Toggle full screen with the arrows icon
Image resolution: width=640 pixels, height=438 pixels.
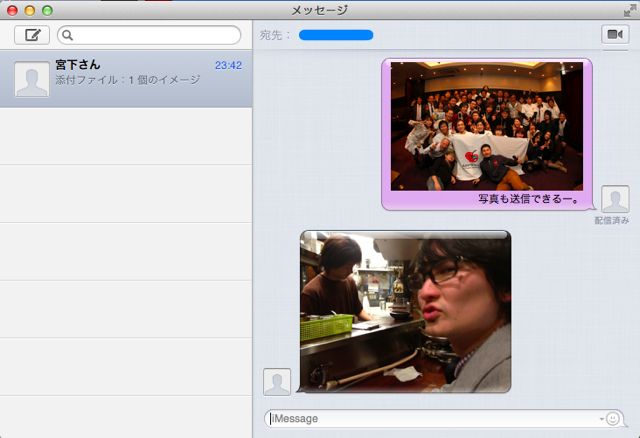click(630, 10)
